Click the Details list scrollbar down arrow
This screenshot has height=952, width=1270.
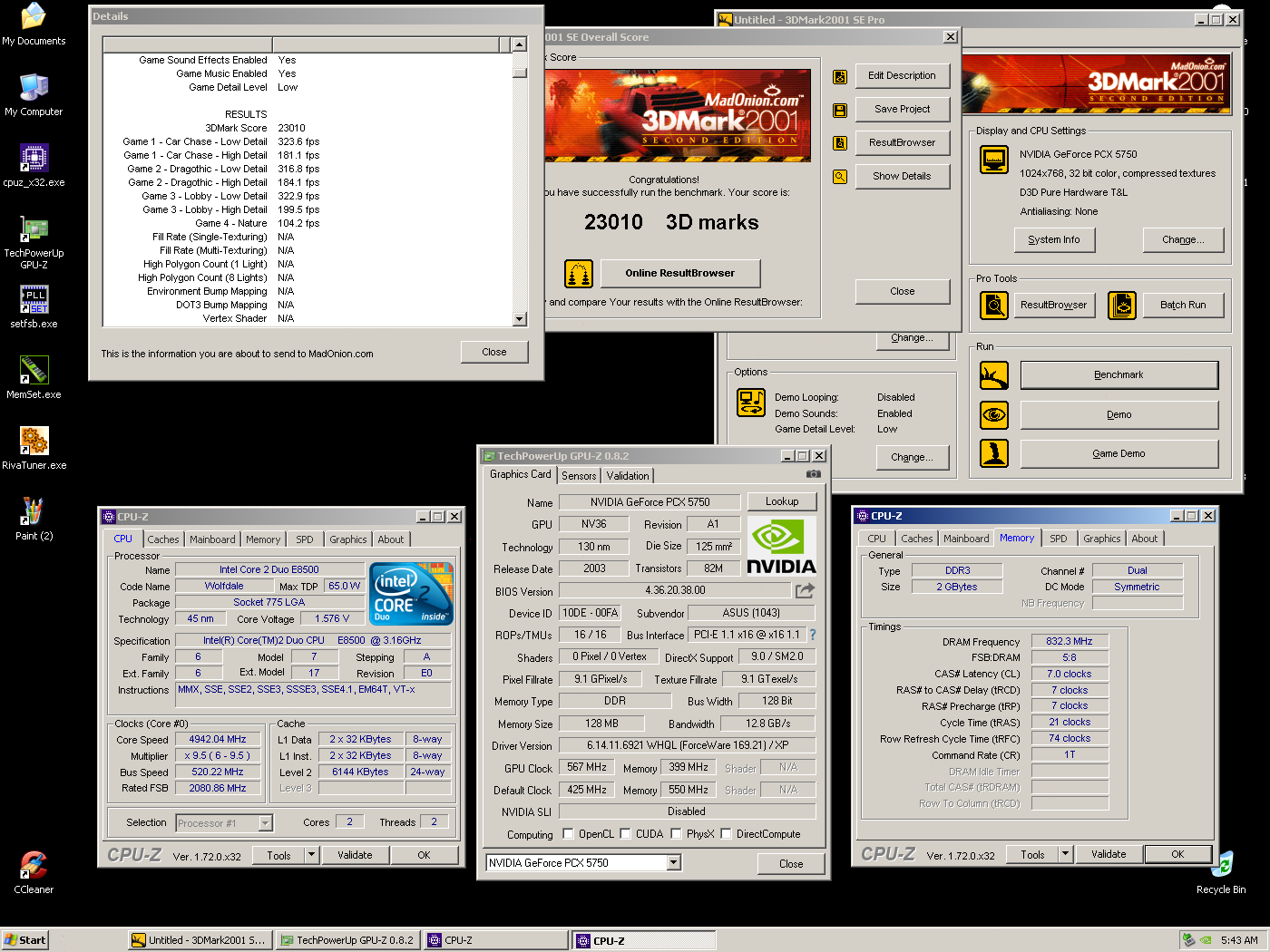(x=520, y=319)
